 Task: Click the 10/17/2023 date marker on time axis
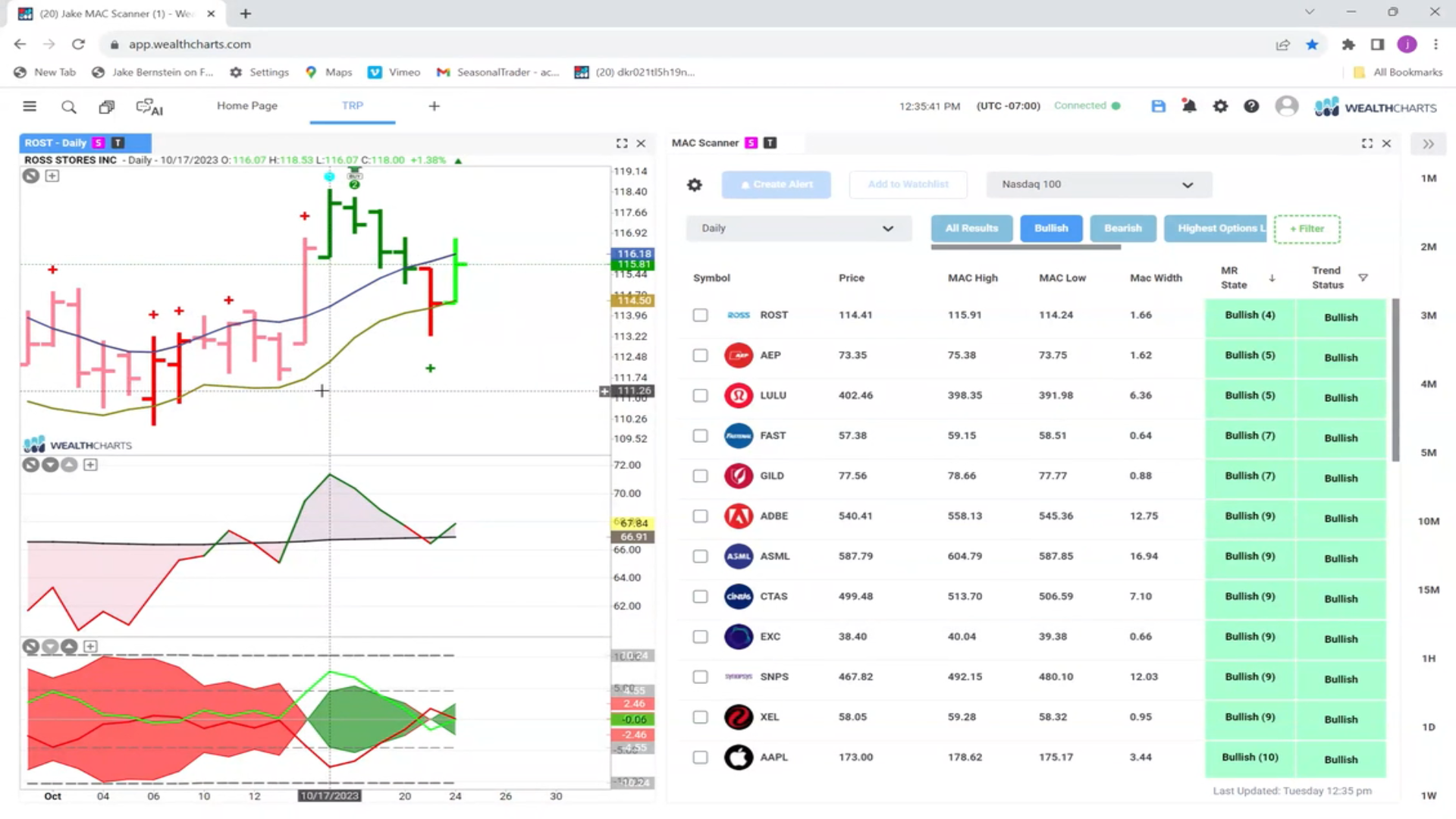pyautogui.click(x=329, y=795)
